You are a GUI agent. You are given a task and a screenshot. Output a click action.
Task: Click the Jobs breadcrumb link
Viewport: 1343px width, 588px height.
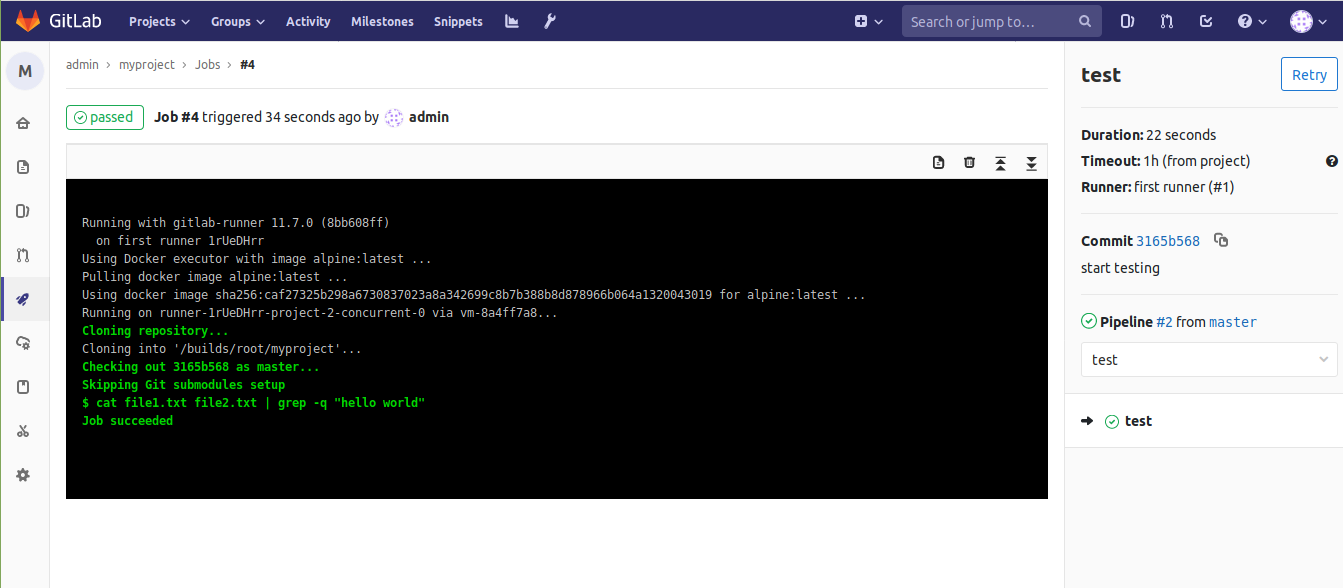pos(207,65)
